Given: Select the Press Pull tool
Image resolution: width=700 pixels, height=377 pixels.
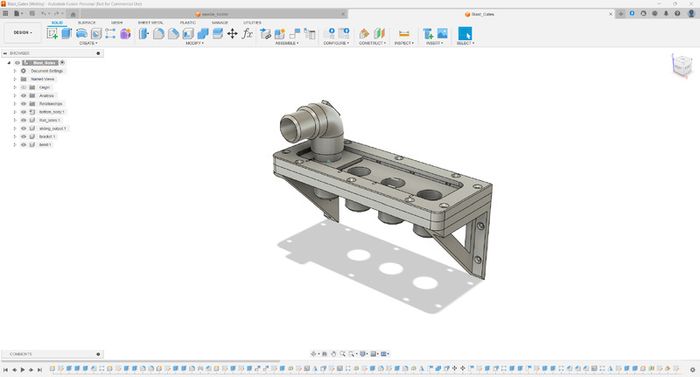Looking at the screenshot, I should pos(143,34).
